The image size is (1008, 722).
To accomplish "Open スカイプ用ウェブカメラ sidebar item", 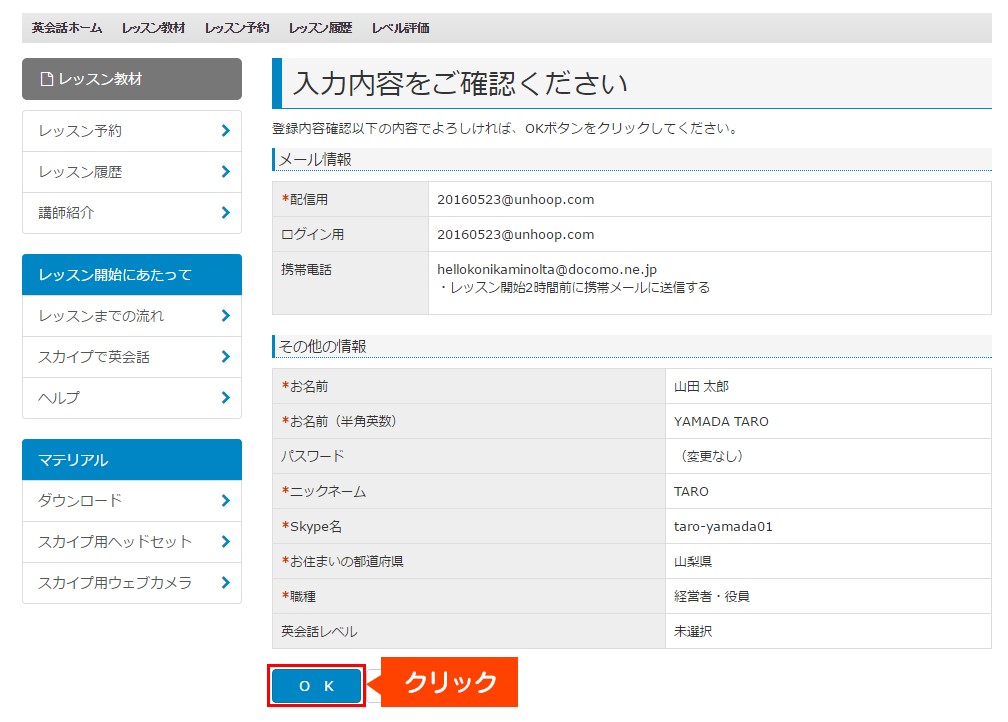I will (x=132, y=583).
